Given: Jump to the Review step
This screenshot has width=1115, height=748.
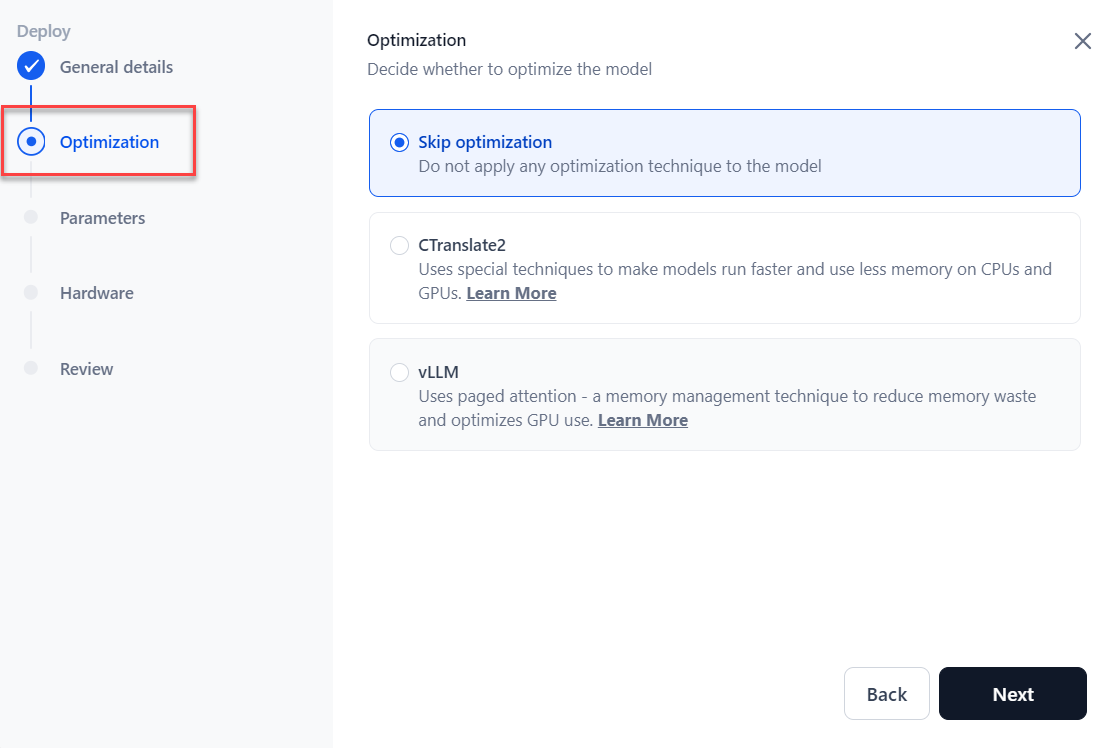Looking at the screenshot, I should [x=86, y=369].
